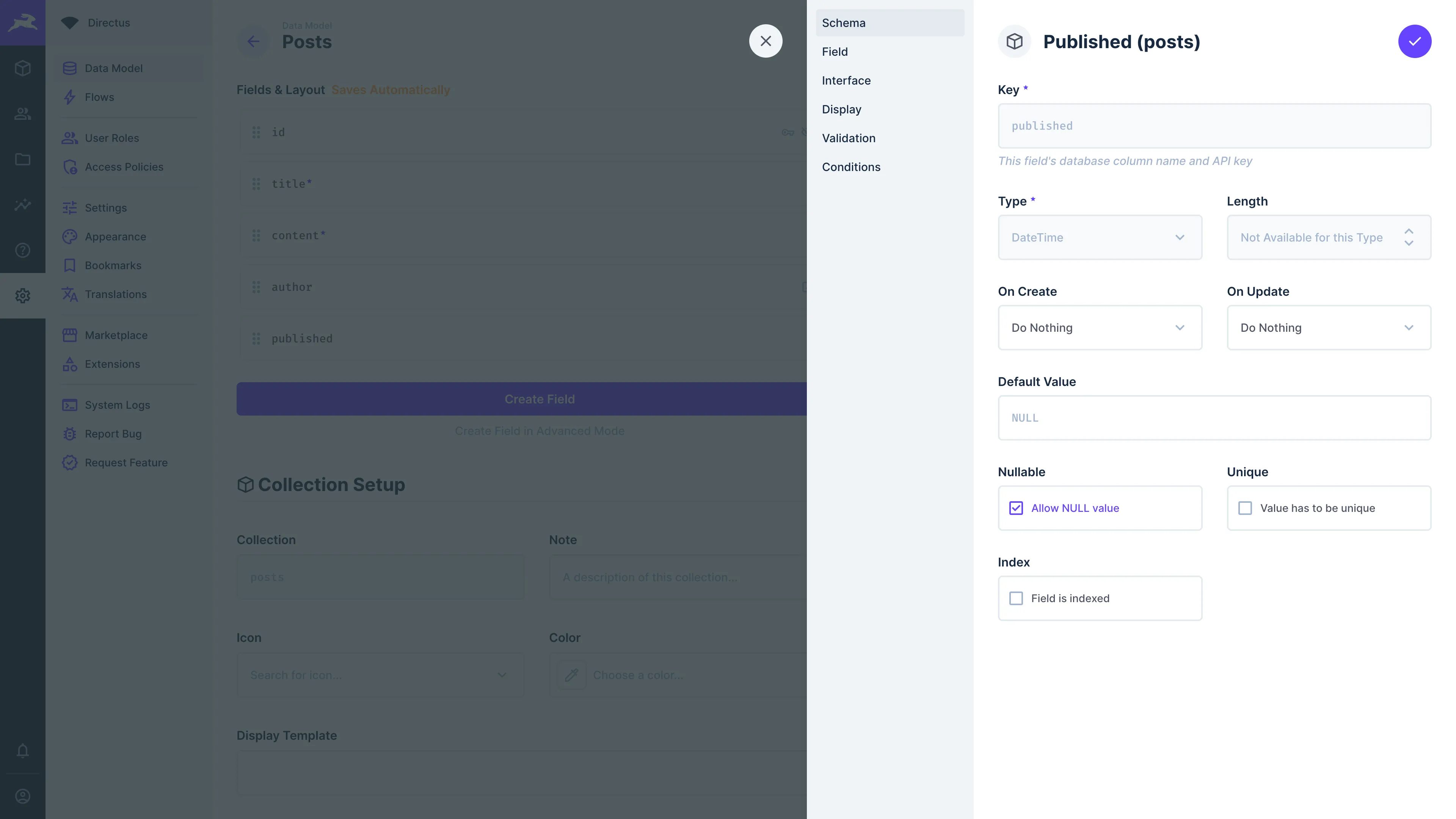Switch to the Interface tab

(x=846, y=80)
